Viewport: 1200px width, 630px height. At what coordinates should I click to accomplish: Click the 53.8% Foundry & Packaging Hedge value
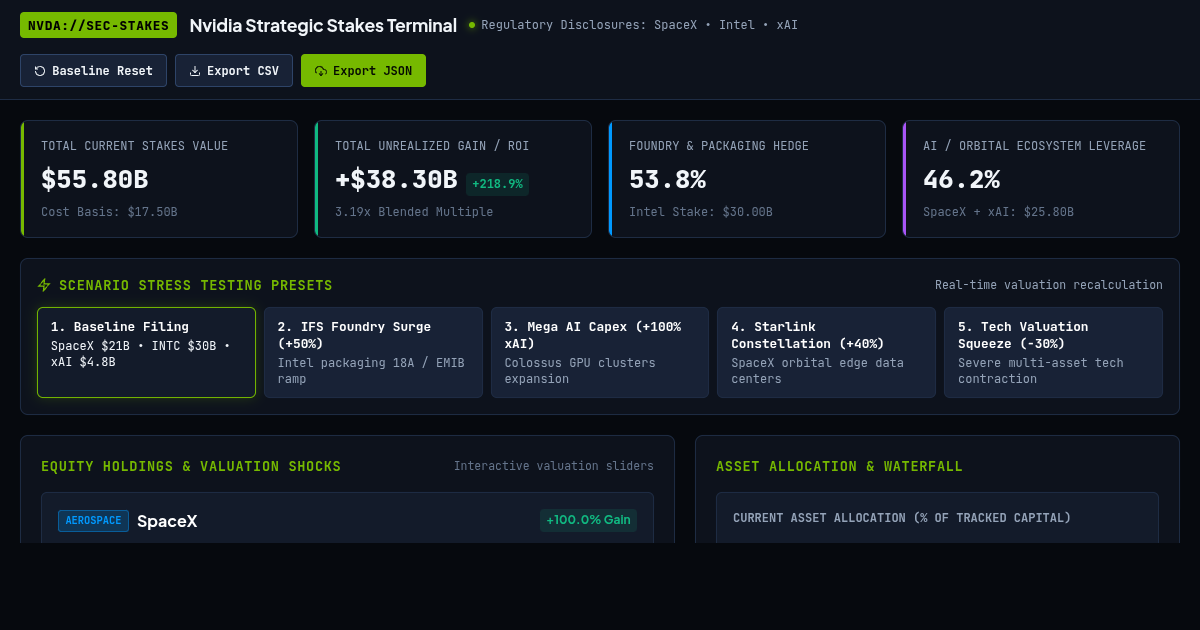click(x=667, y=180)
